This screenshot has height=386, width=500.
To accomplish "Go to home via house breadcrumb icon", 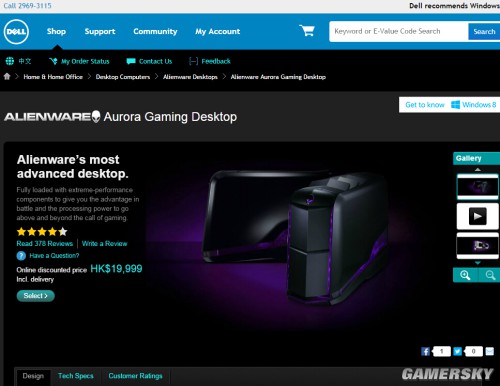I will click(x=7, y=76).
